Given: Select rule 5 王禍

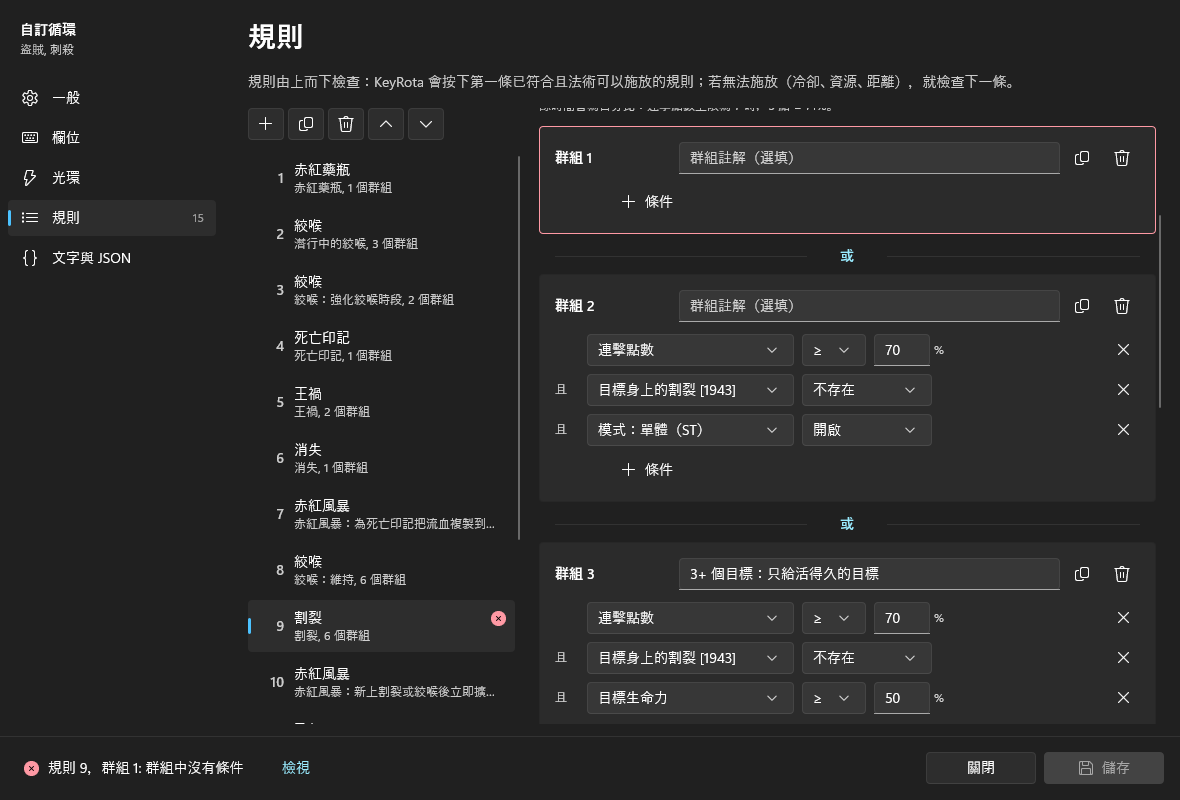Looking at the screenshot, I should point(382,402).
